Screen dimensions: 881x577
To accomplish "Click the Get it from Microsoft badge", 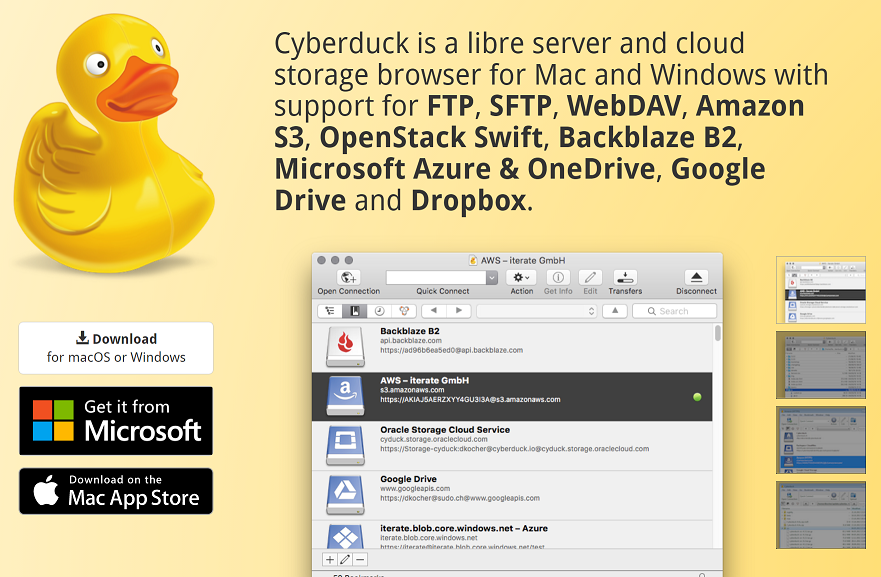I will click(x=116, y=421).
